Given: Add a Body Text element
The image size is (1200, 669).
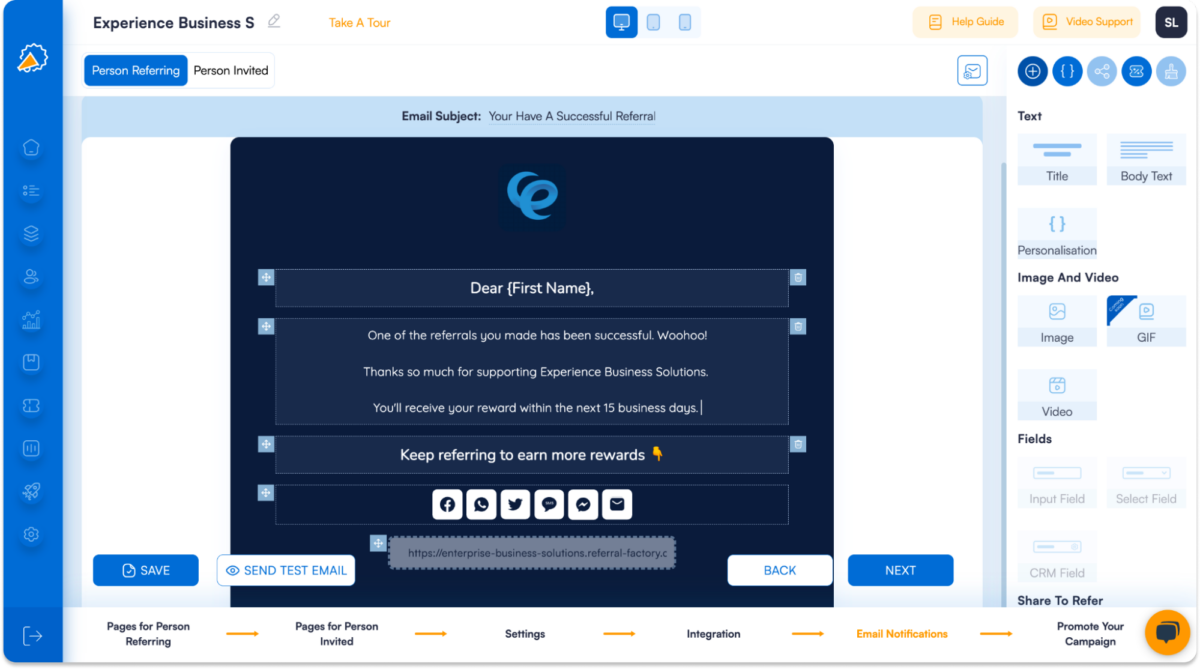Looking at the screenshot, I should [x=1145, y=159].
